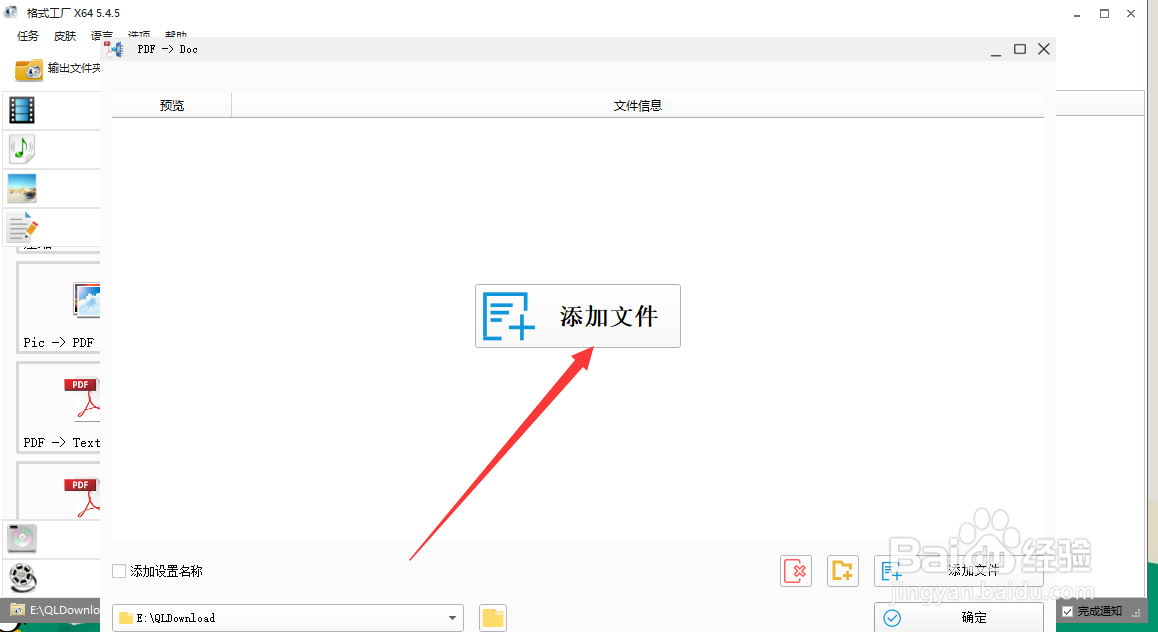The image size is (1158, 632).
Task: Click the add folder icon near bottom
Action: [x=842, y=571]
